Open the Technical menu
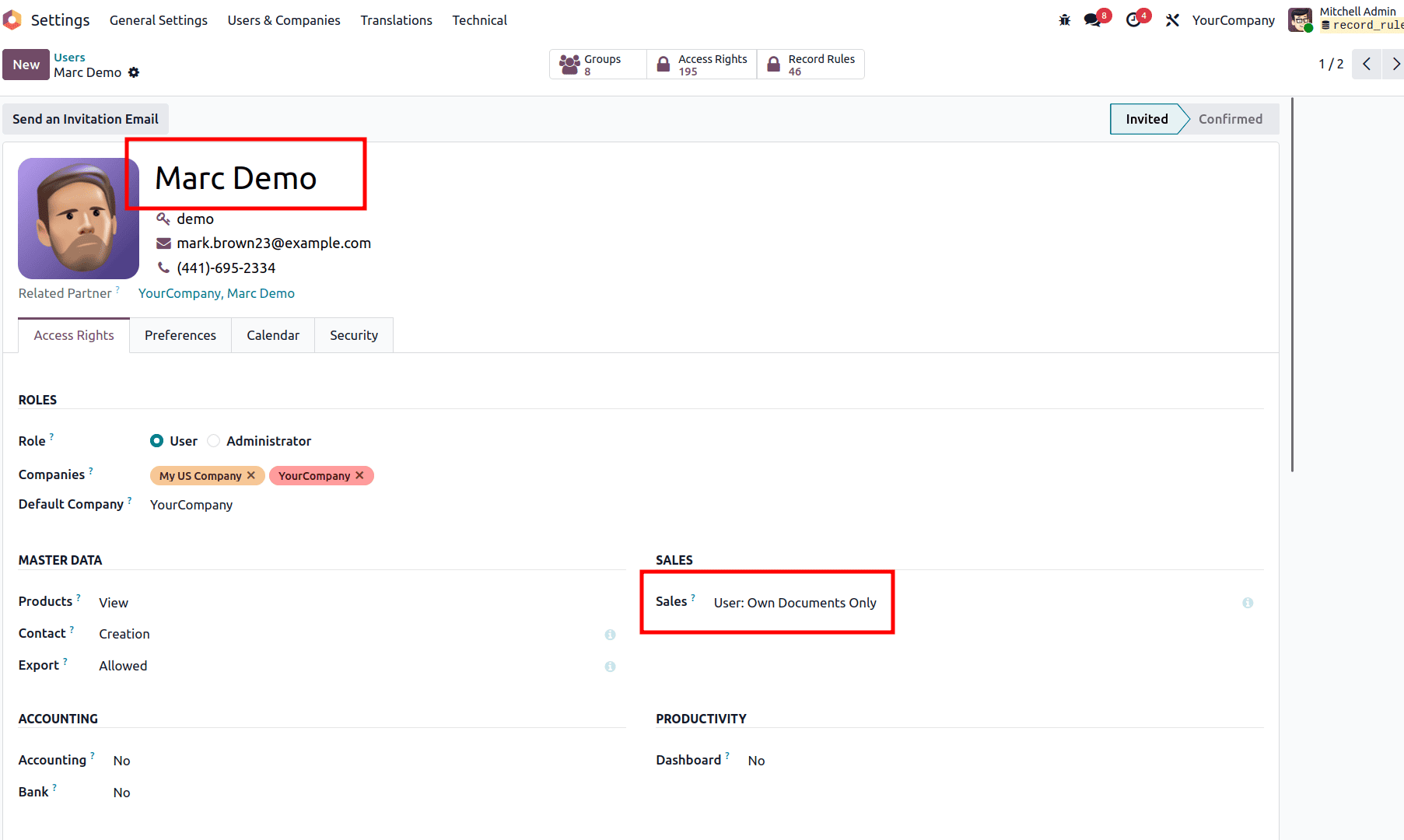 (x=479, y=20)
